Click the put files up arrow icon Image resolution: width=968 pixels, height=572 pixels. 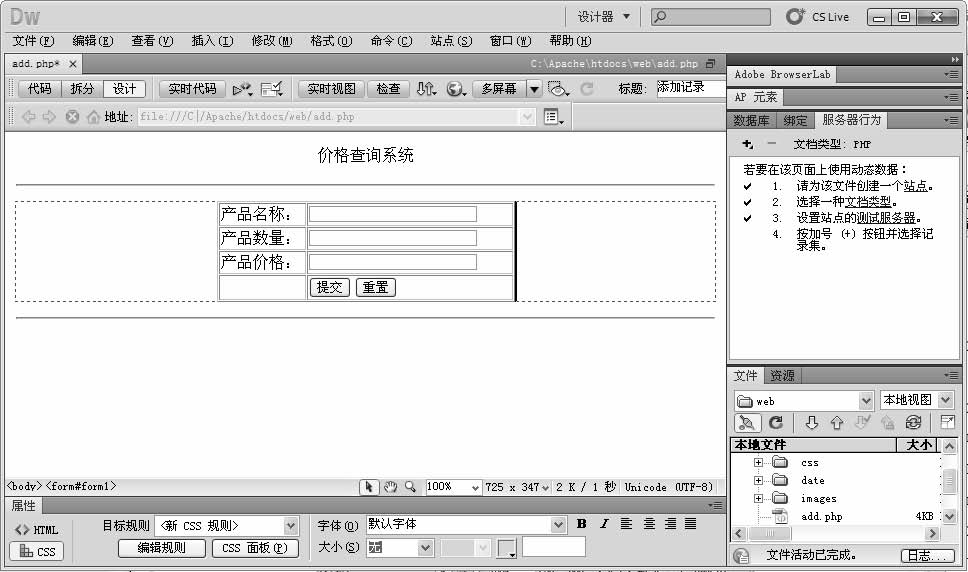coord(837,423)
